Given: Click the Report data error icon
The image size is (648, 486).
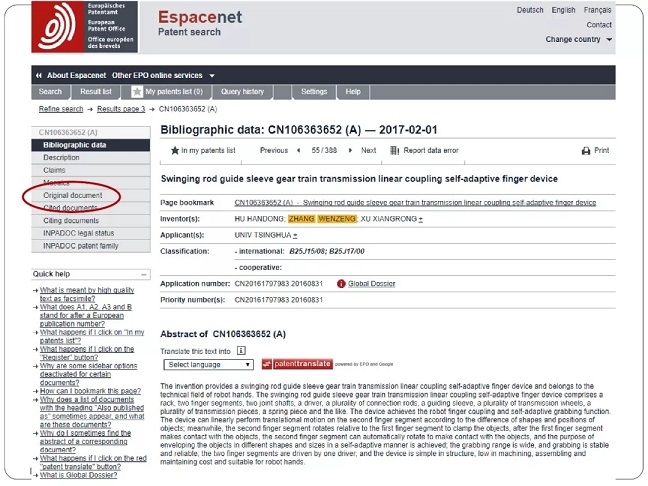Looking at the screenshot, I should pos(394,150).
